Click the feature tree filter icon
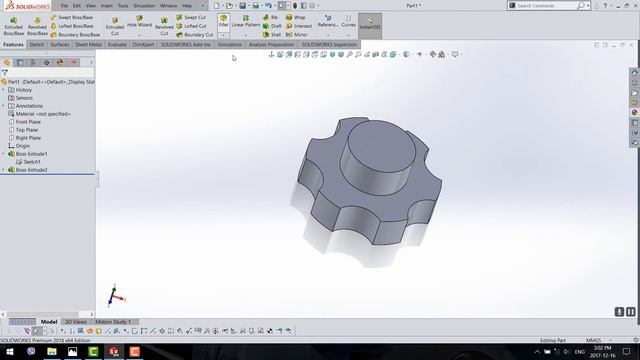Image resolution: width=640 pixels, height=360 pixels. click(5, 72)
